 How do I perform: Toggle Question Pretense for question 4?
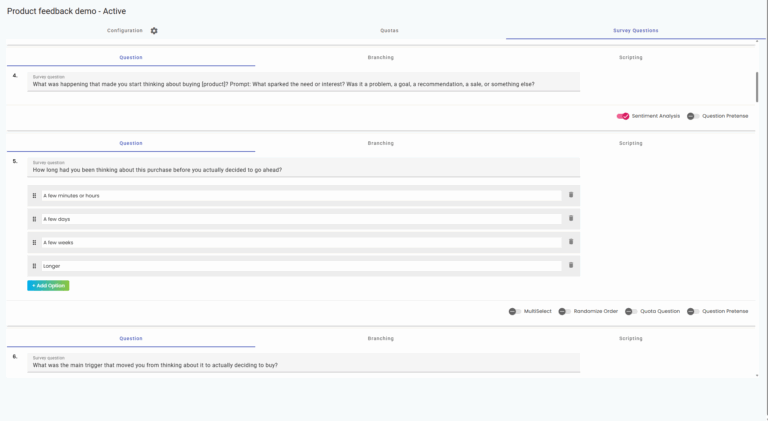[x=693, y=116]
